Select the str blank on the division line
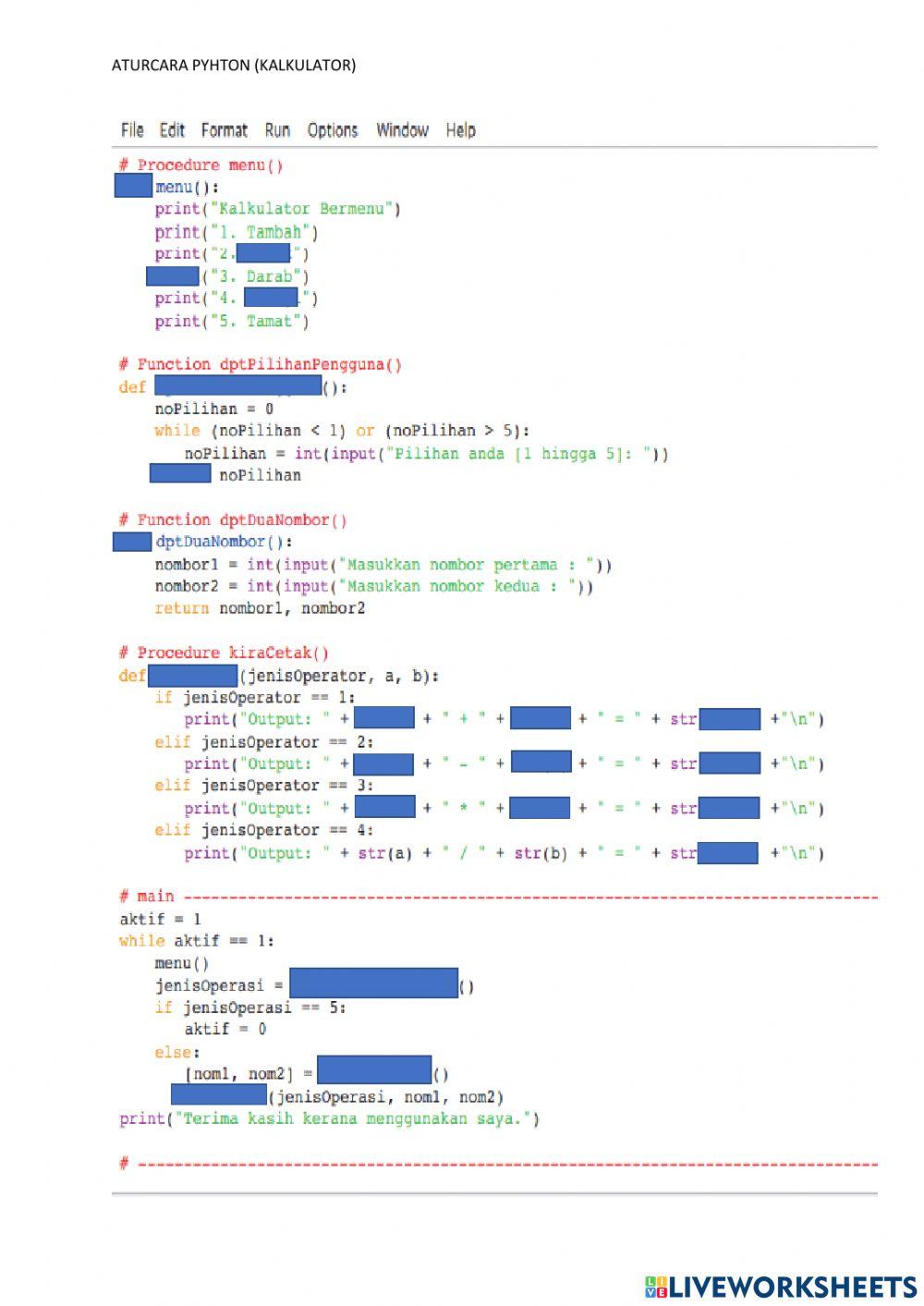This screenshot has width=924, height=1306. click(x=727, y=852)
